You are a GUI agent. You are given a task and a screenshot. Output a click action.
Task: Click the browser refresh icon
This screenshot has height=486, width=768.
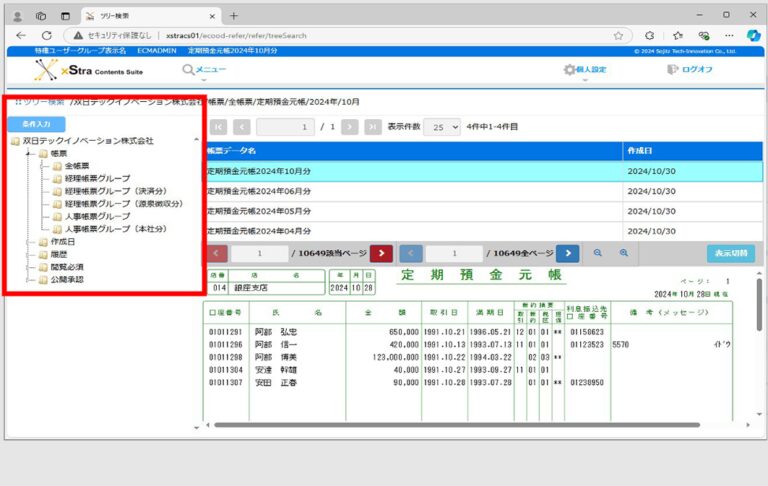(70, 34)
